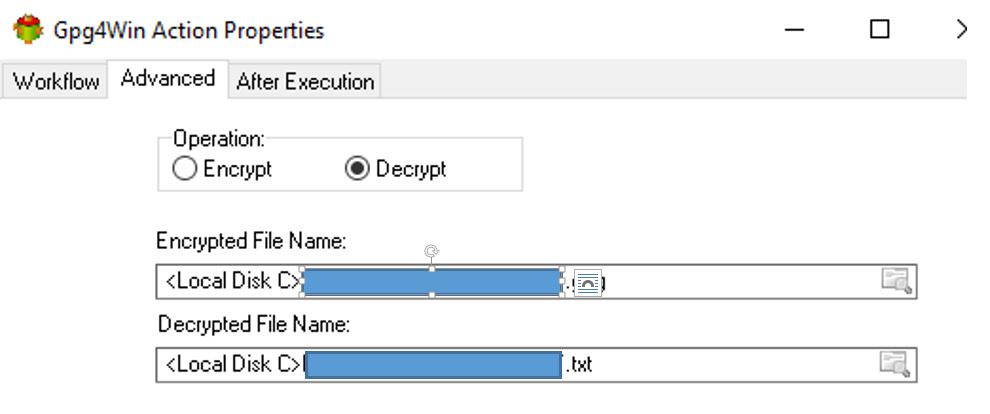Select the blue rectangle covering decrypted path

[x=433, y=365]
